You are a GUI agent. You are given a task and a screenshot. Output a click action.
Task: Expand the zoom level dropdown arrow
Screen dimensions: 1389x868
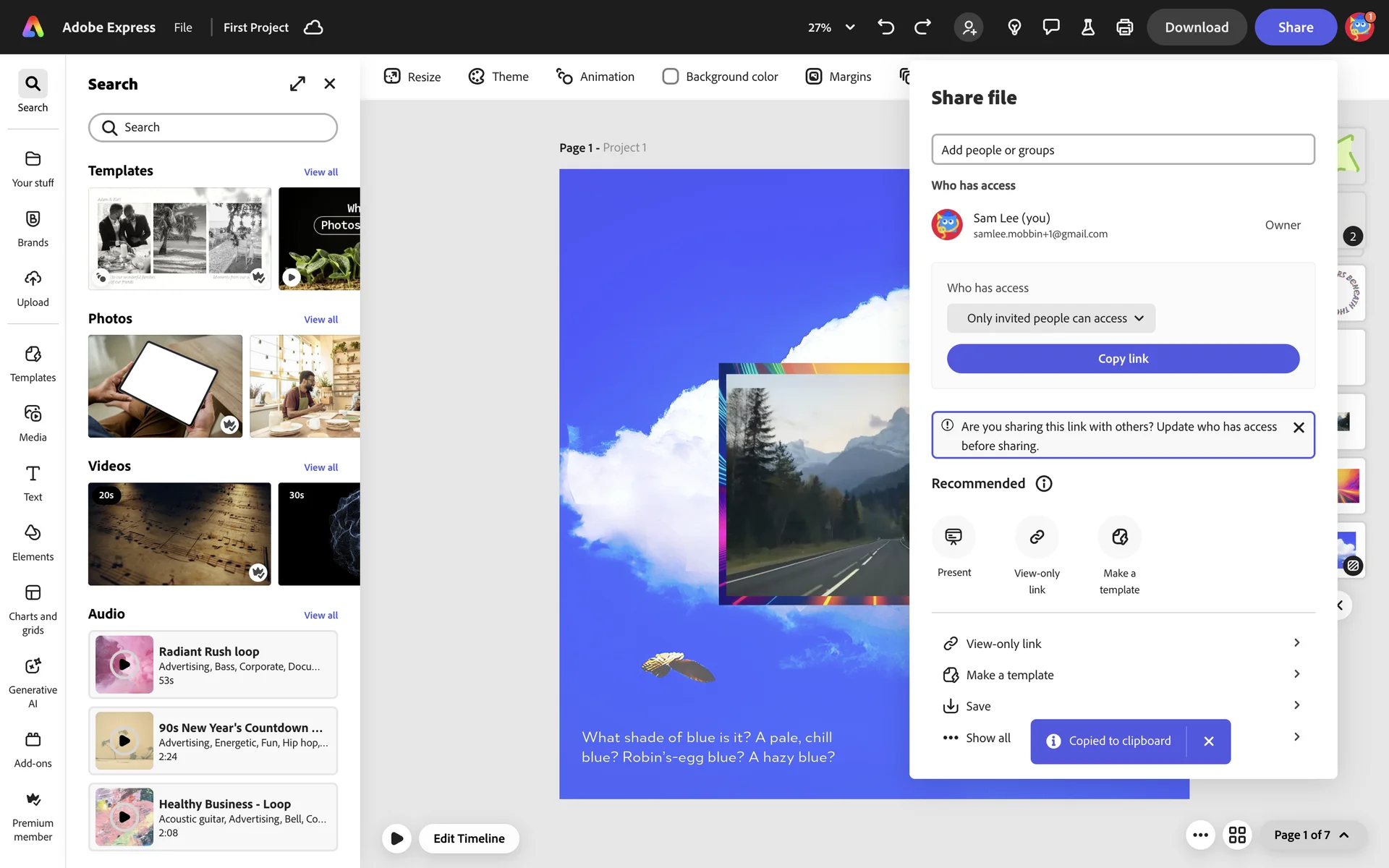coord(850,27)
